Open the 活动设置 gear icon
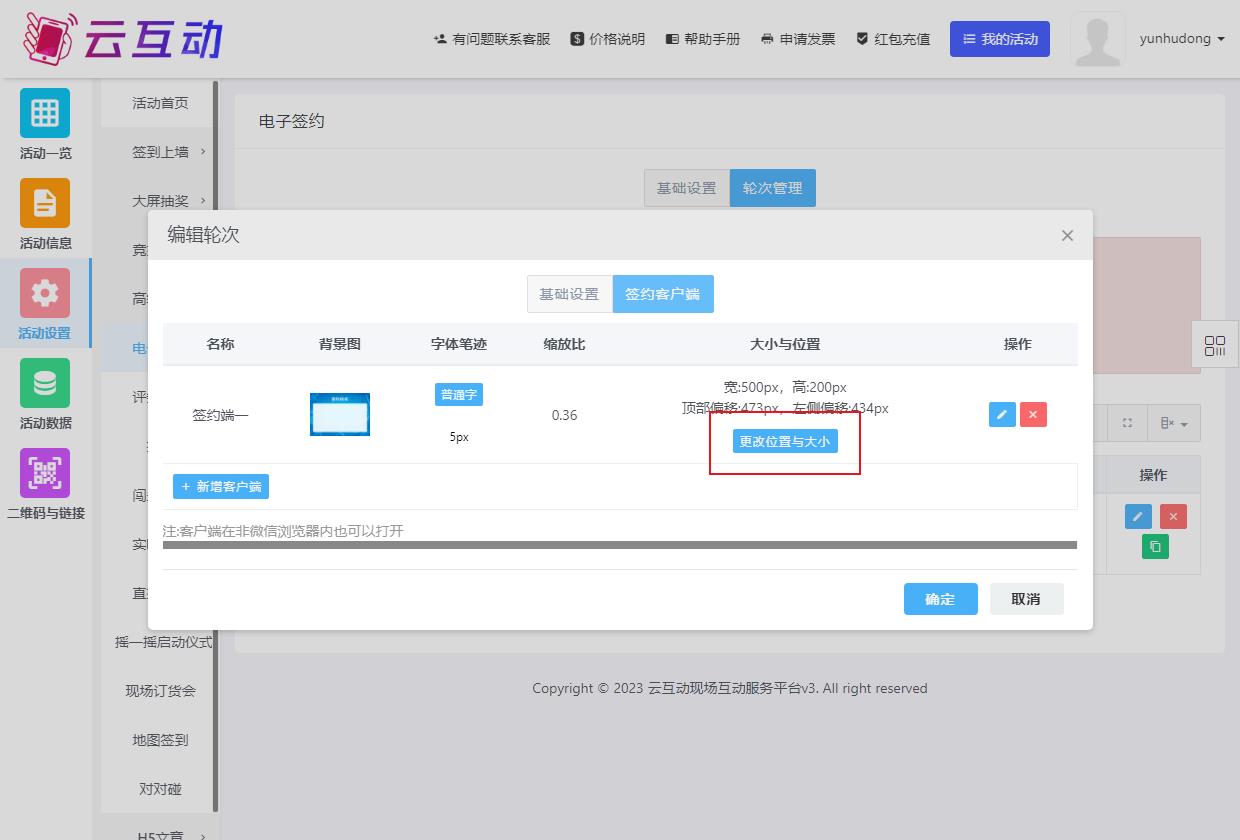1240x840 pixels. pyautogui.click(x=45, y=293)
